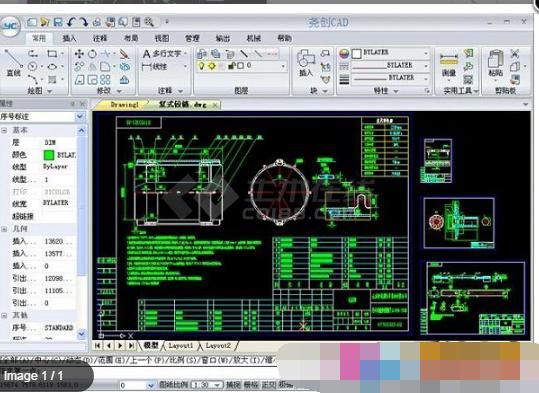The width and height of the screenshot is (539, 393).
Task: Switch to the Drawing1 document tab
Action: (x=124, y=105)
